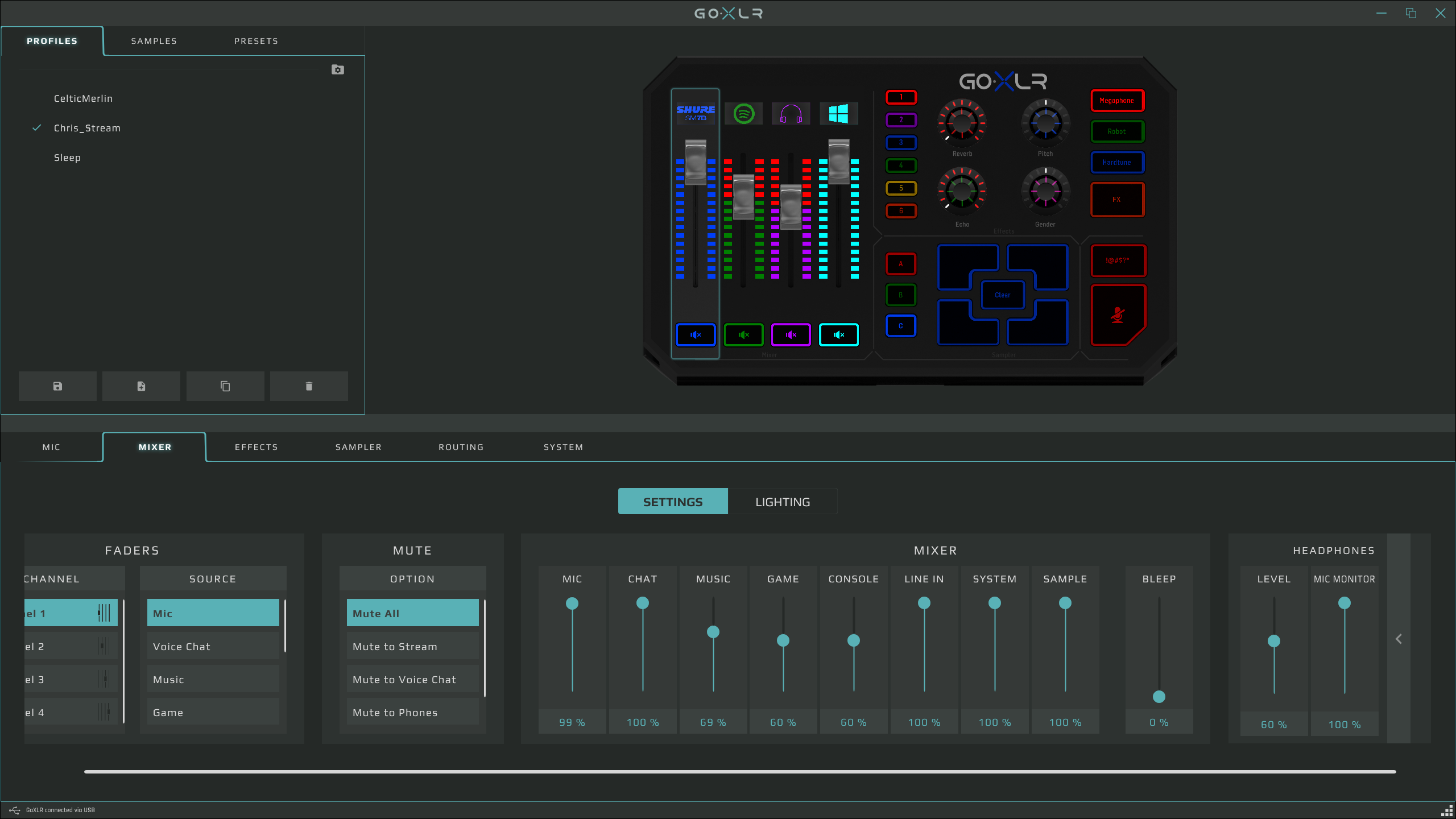Click the new profile icon button
This screenshot has width=1456, height=819.
click(141, 386)
